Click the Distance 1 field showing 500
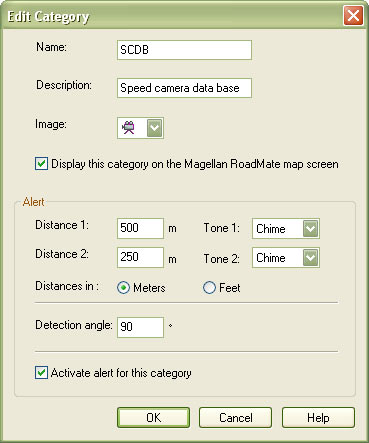 pos(140,228)
